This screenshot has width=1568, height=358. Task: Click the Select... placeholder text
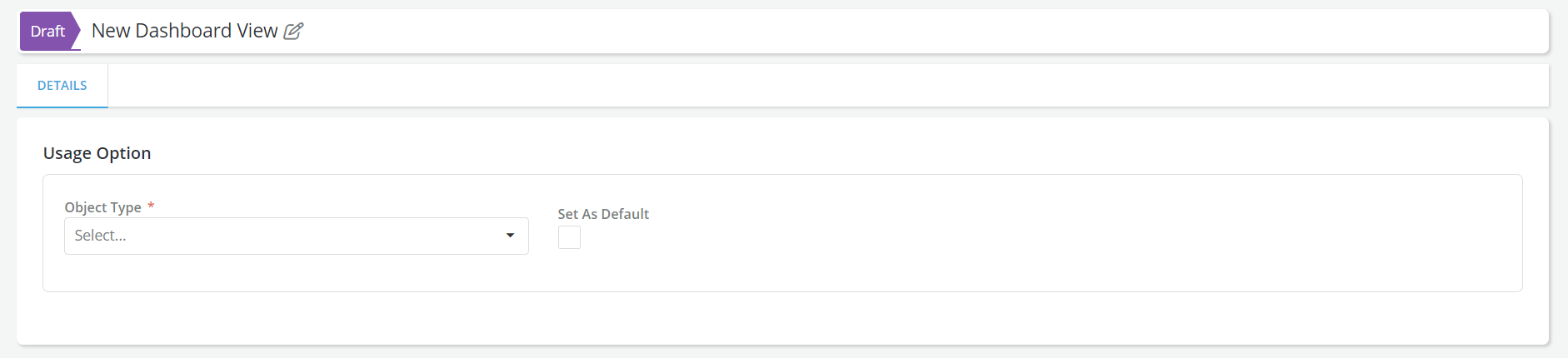point(101,236)
